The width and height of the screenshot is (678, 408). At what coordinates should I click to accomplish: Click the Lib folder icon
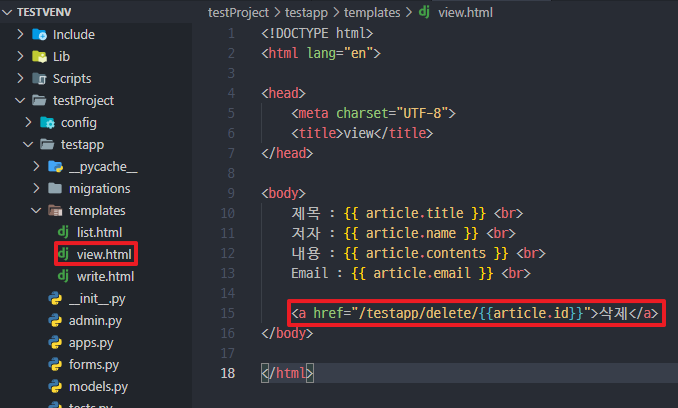pyautogui.click(x=39, y=57)
